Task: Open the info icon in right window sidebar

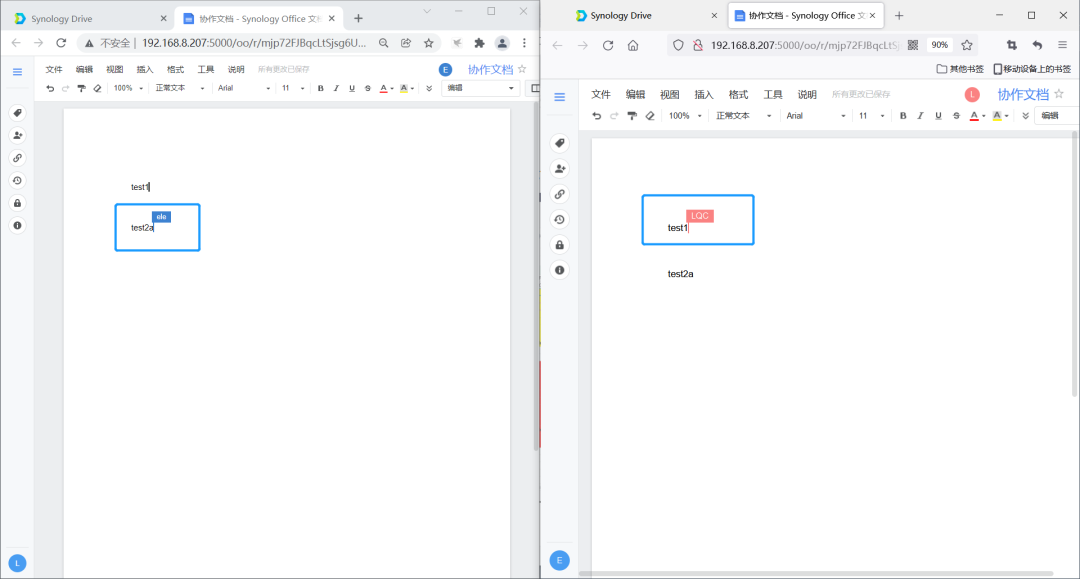Action: coord(559,270)
